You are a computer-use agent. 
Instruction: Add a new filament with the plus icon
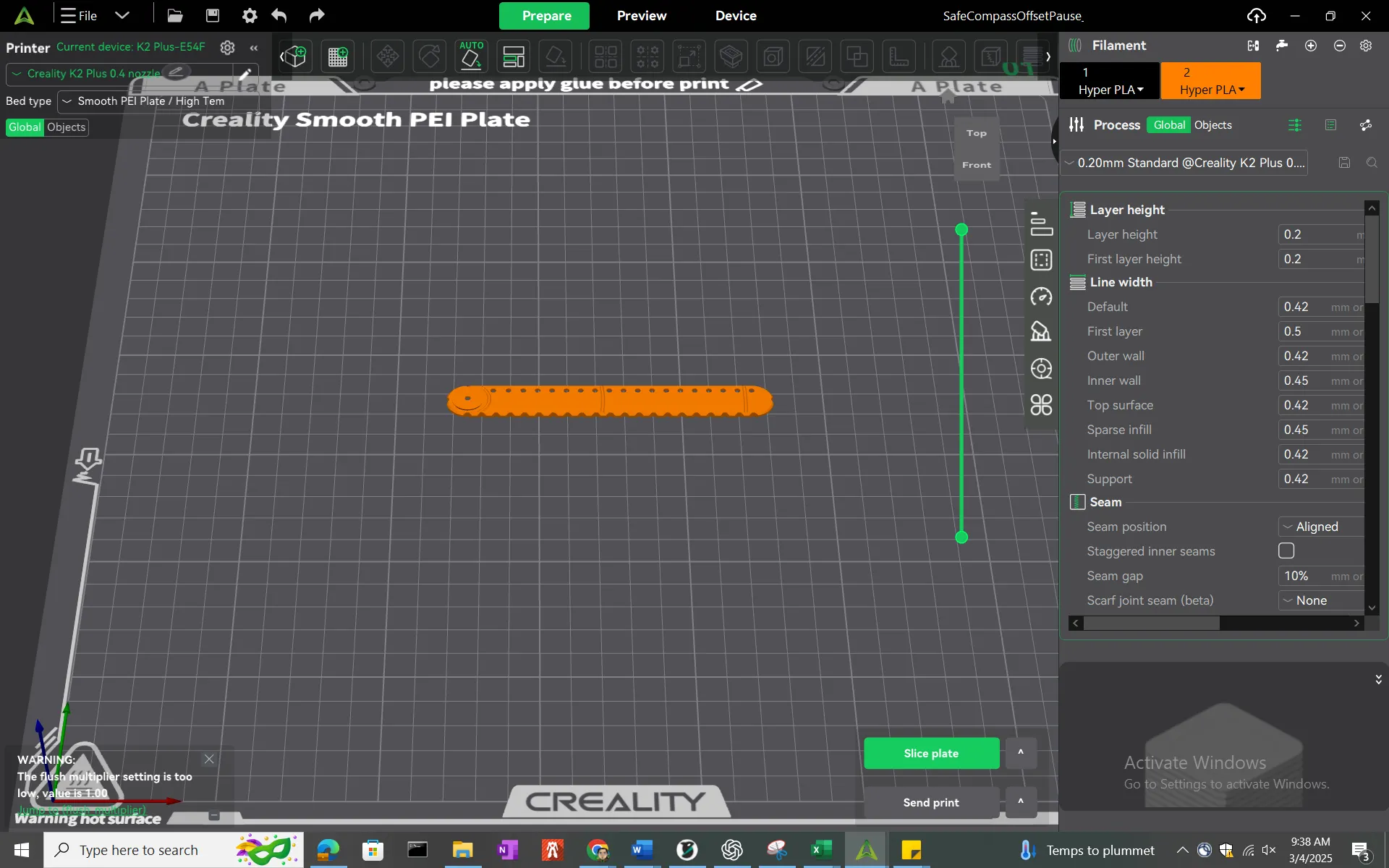[x=1311, y=46]
